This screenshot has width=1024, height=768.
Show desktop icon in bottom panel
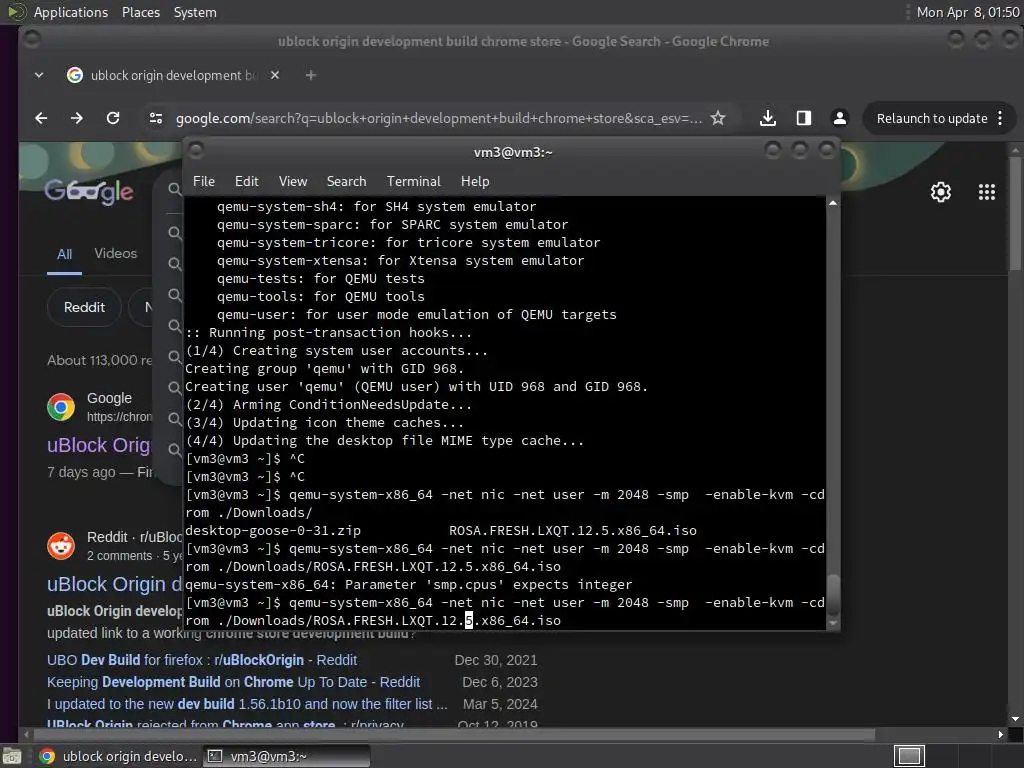(12, 756)
